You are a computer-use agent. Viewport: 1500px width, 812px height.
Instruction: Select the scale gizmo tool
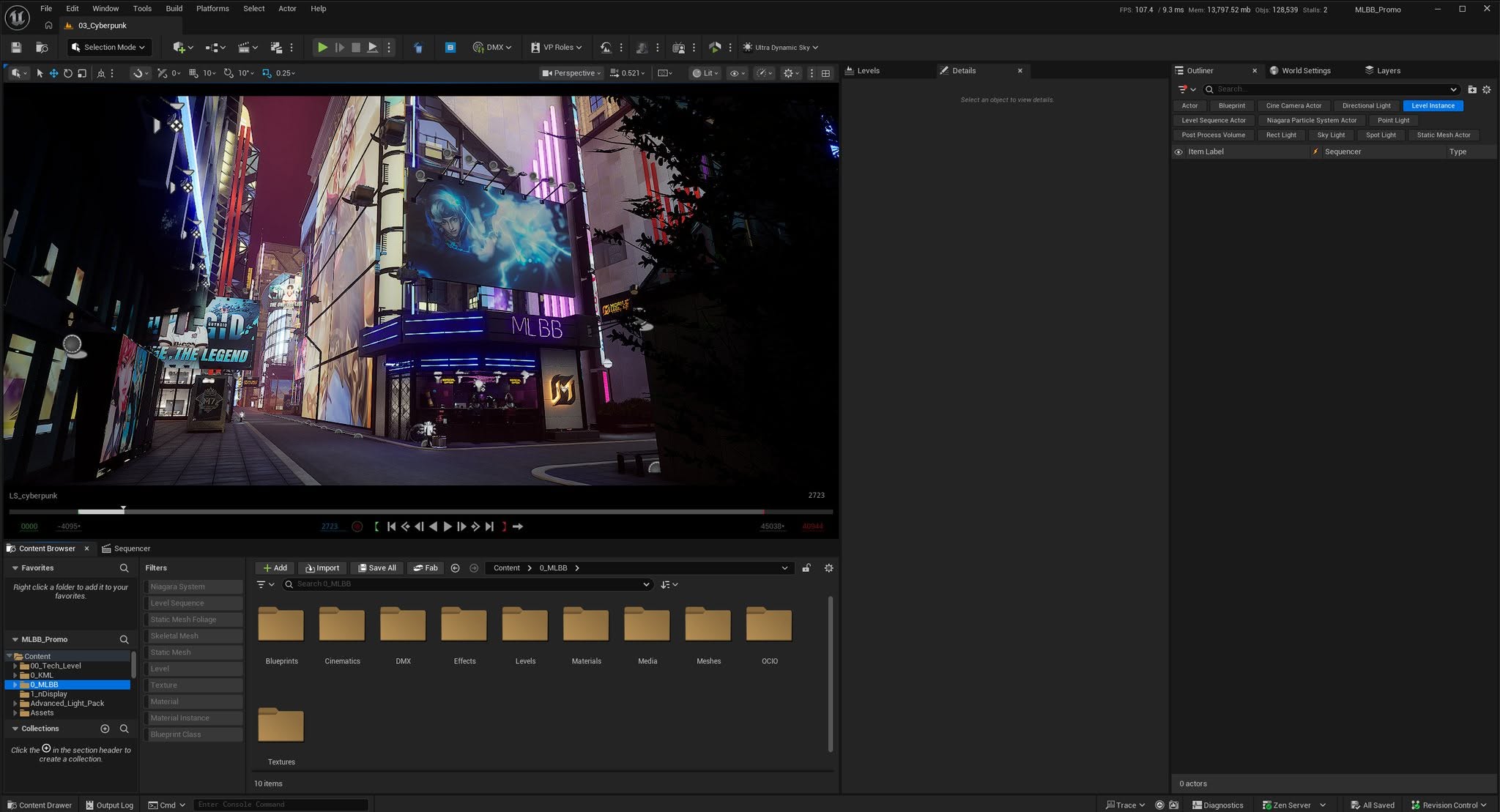(x=82, y=73)
